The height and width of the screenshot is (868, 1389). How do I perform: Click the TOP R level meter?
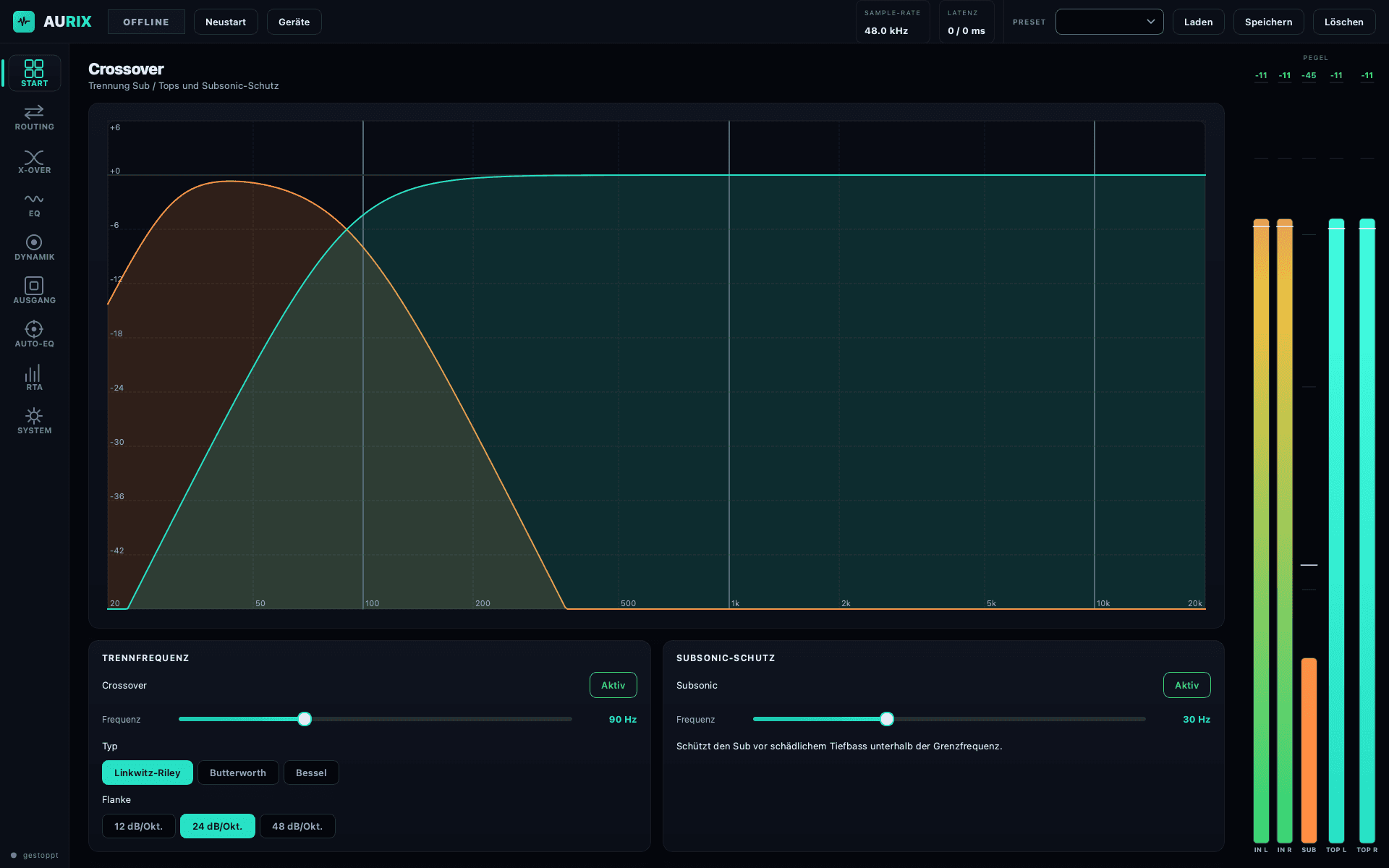click(x=1367, y=530)
